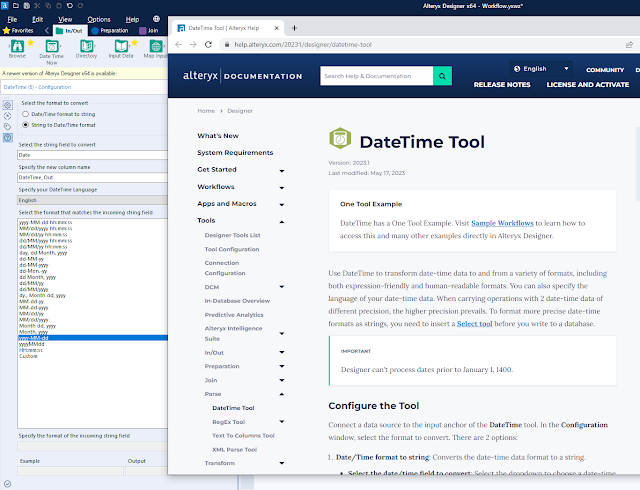Open the string field to convert dropdown

coord(92,155)
